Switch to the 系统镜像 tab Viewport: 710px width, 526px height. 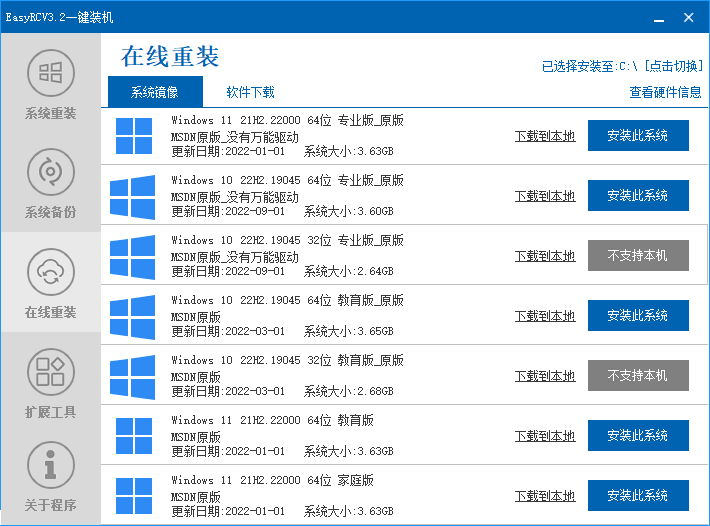click(155, 92)
